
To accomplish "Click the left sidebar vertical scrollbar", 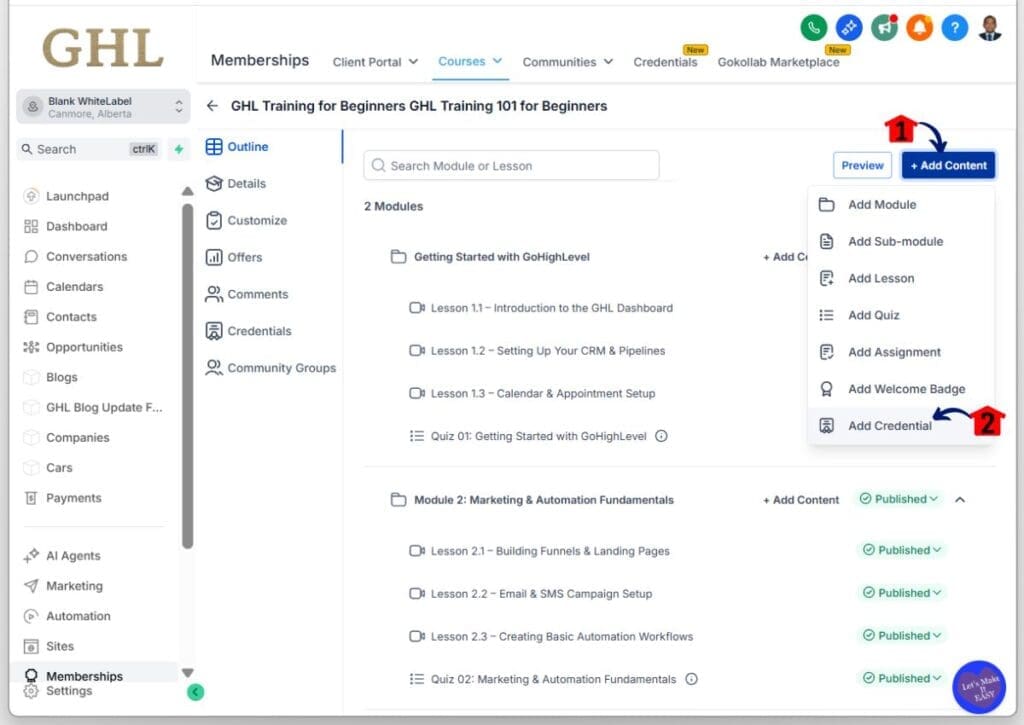I will [187, 375].
